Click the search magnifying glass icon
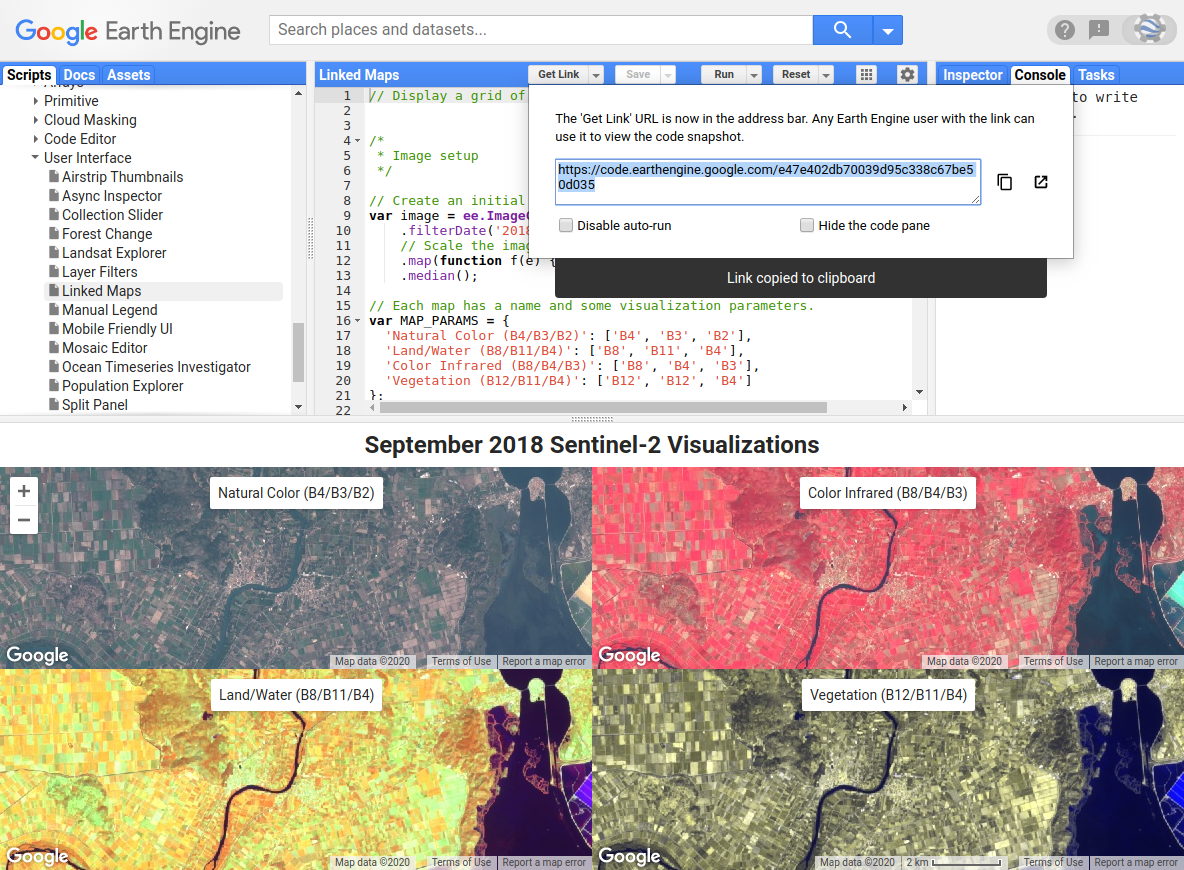Screen dimensions: 1184x870 (x=841, y=30)
